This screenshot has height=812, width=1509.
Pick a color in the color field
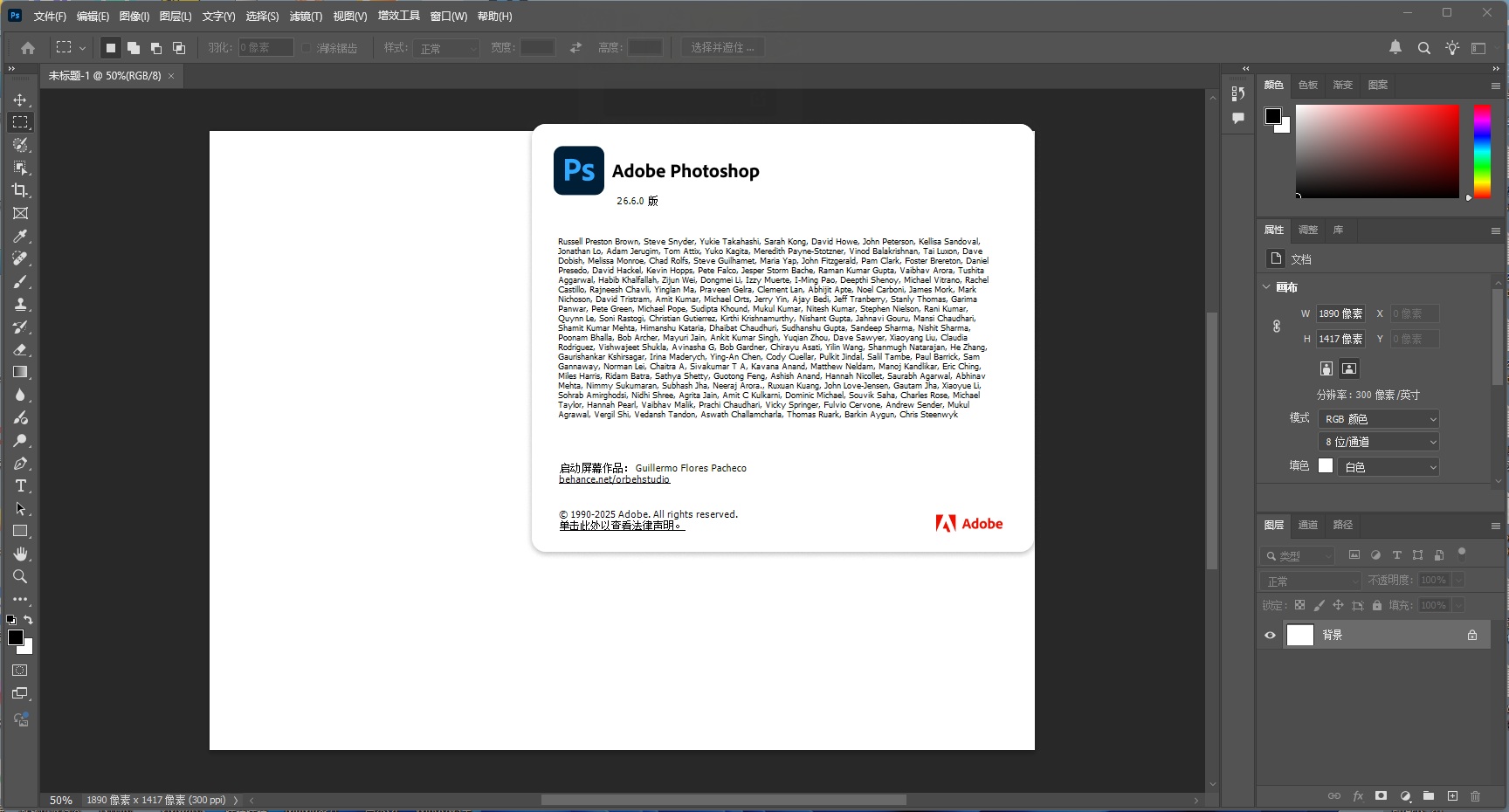tap(1377, 151)
